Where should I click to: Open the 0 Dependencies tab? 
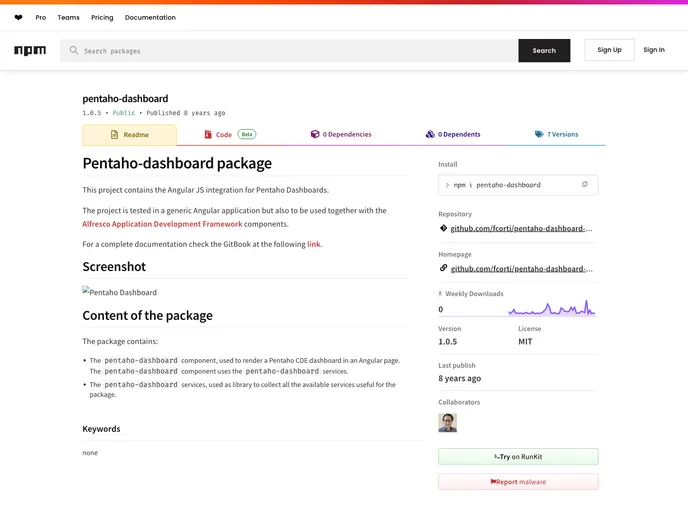341,134
